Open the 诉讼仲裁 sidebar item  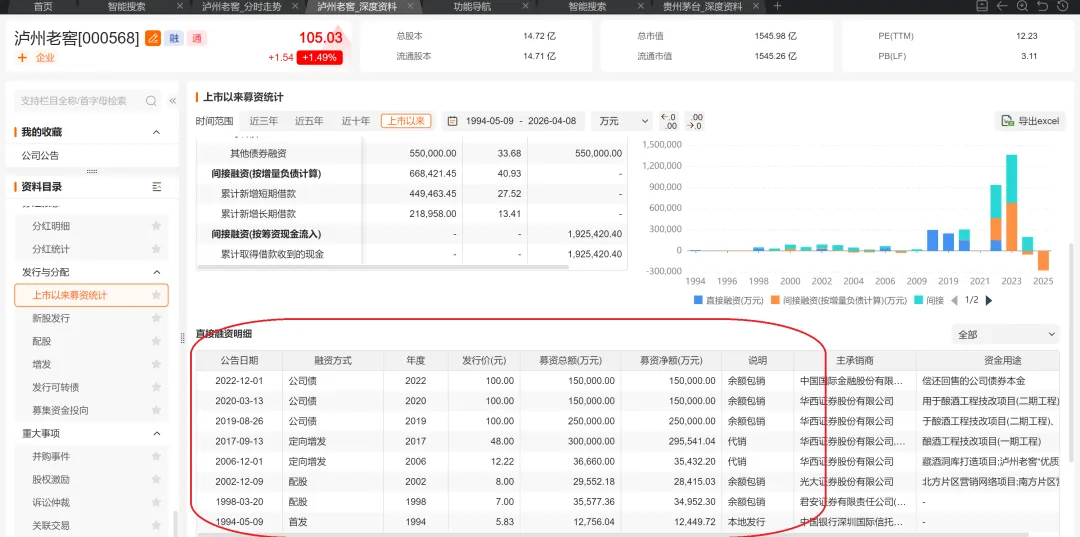point(51,502)
